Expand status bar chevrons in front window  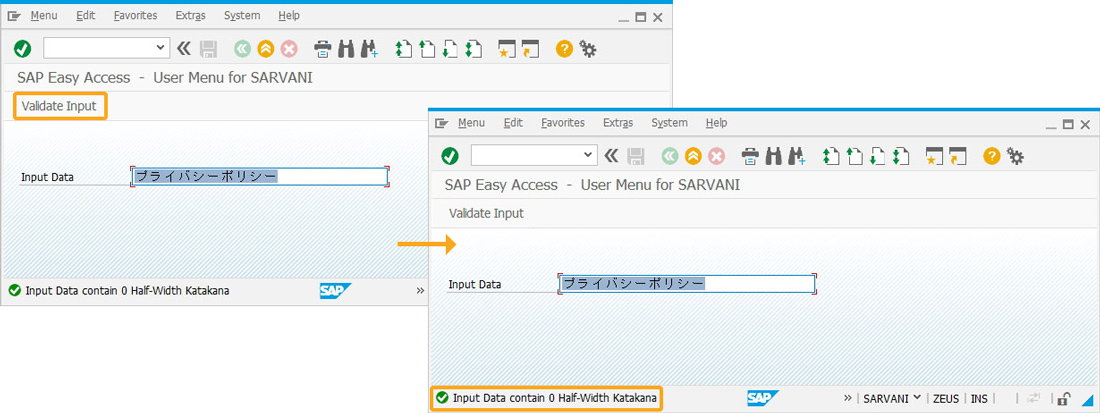pos(848,398)
